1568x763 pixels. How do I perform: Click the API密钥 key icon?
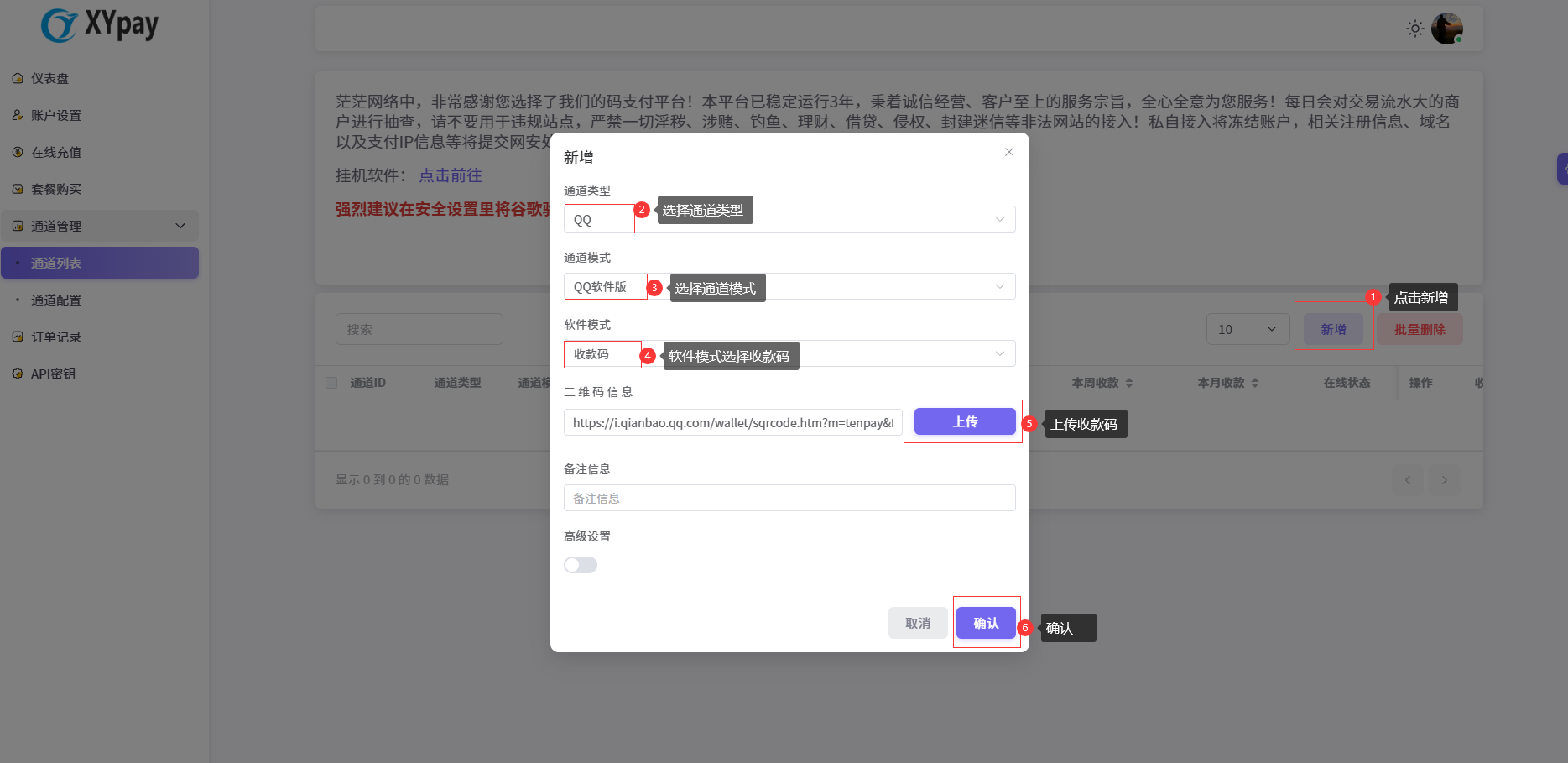(18, 374)
